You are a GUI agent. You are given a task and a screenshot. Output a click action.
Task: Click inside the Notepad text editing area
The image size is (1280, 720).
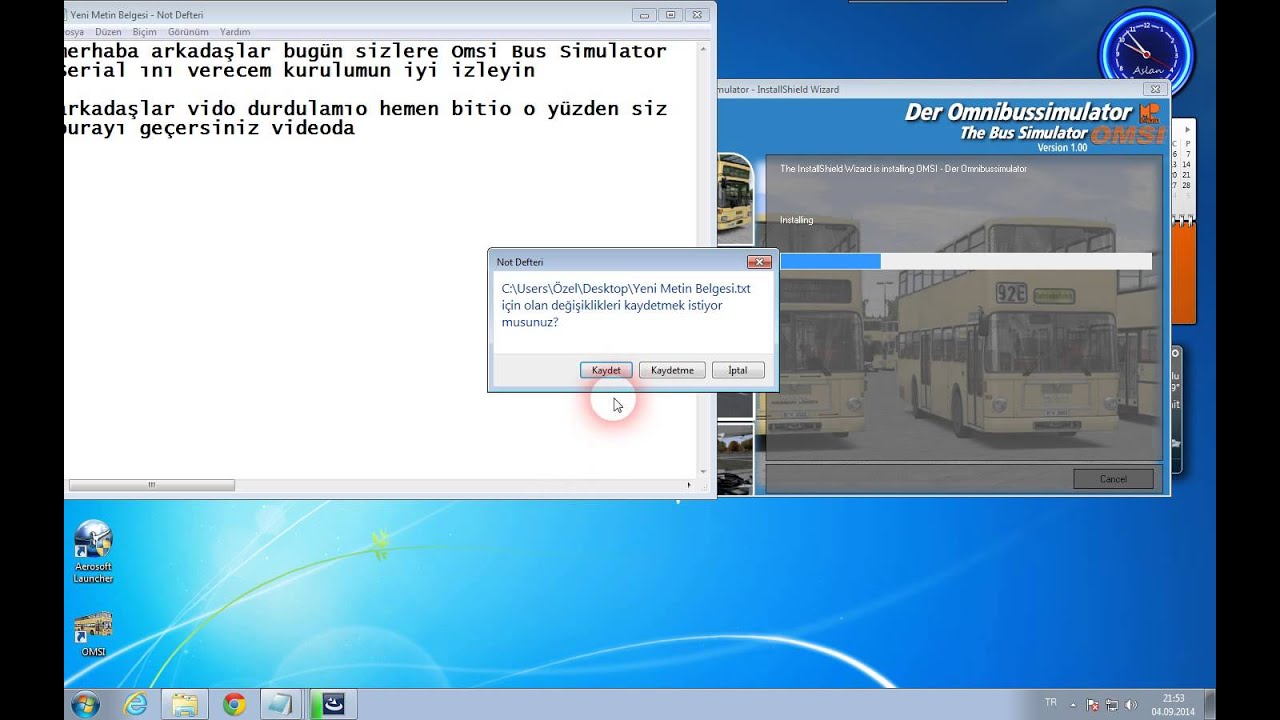[380, 258]
